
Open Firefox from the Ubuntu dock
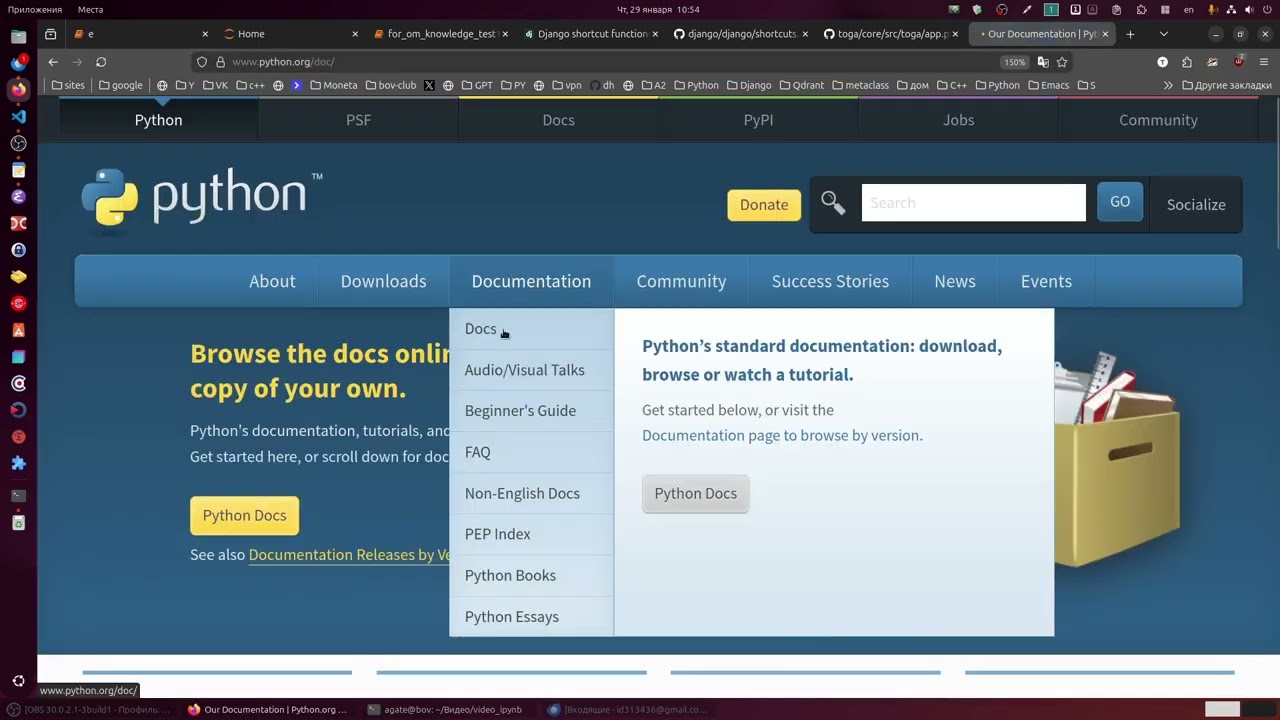click(18, 89)
